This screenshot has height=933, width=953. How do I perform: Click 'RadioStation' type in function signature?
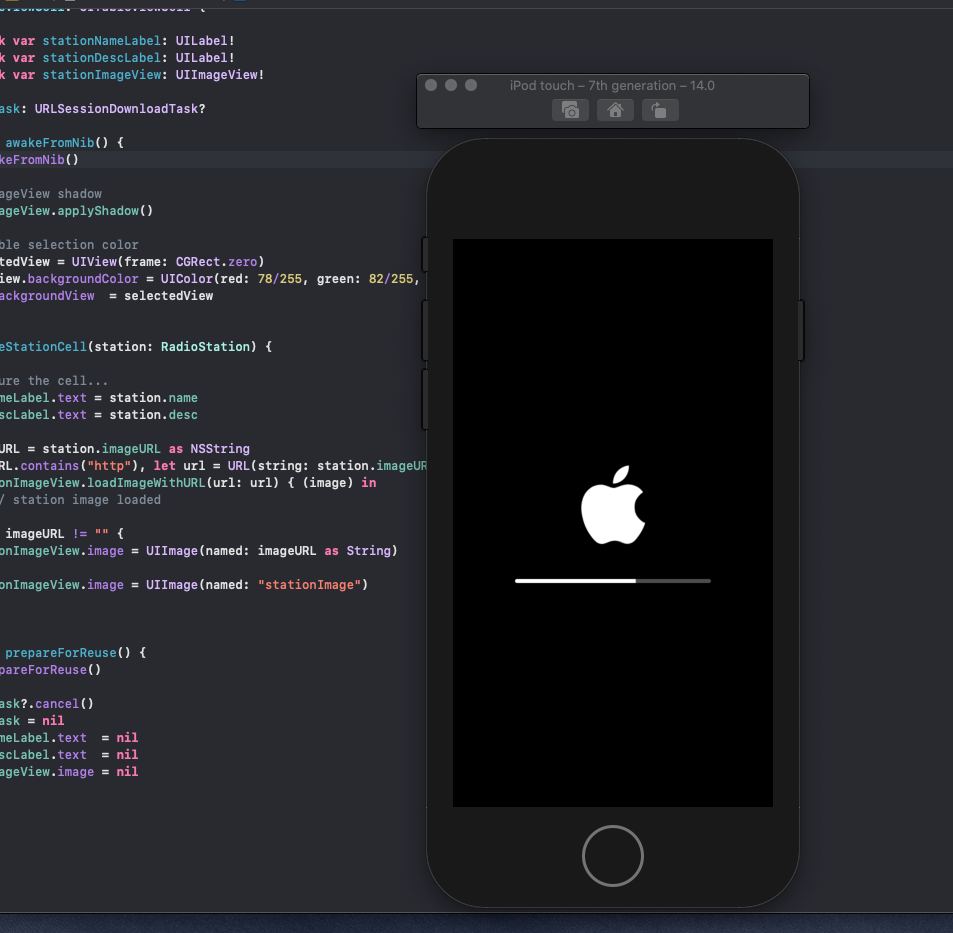[205, 347]
